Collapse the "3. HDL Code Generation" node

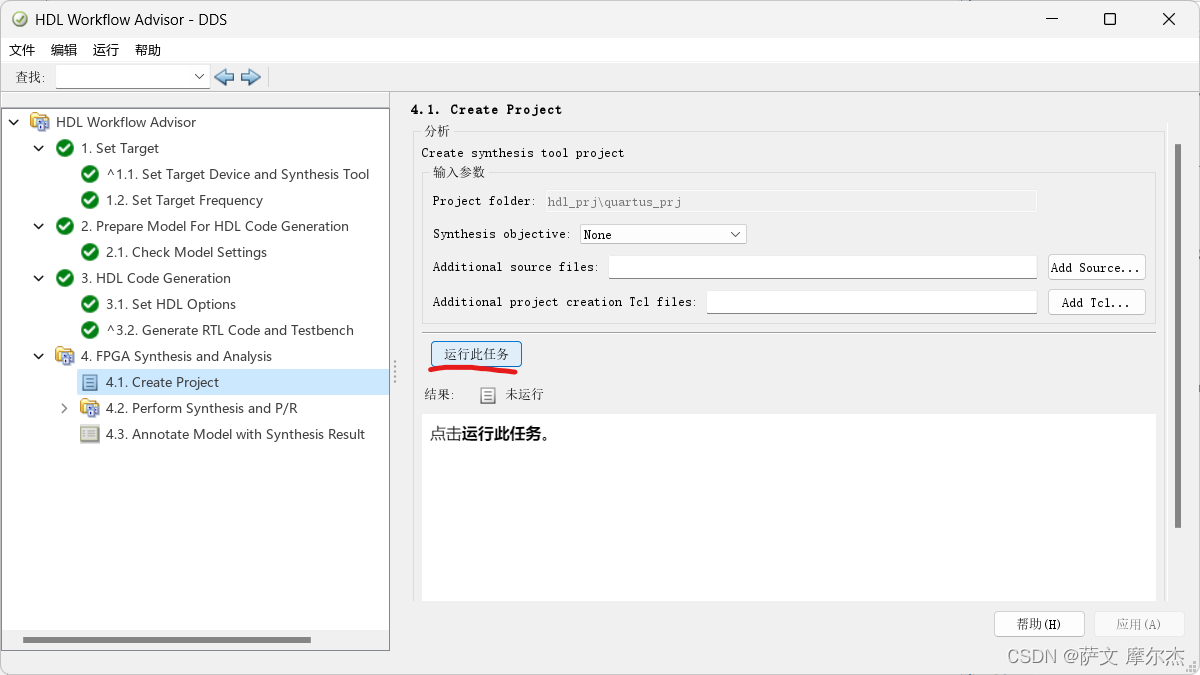coord(38,278)
